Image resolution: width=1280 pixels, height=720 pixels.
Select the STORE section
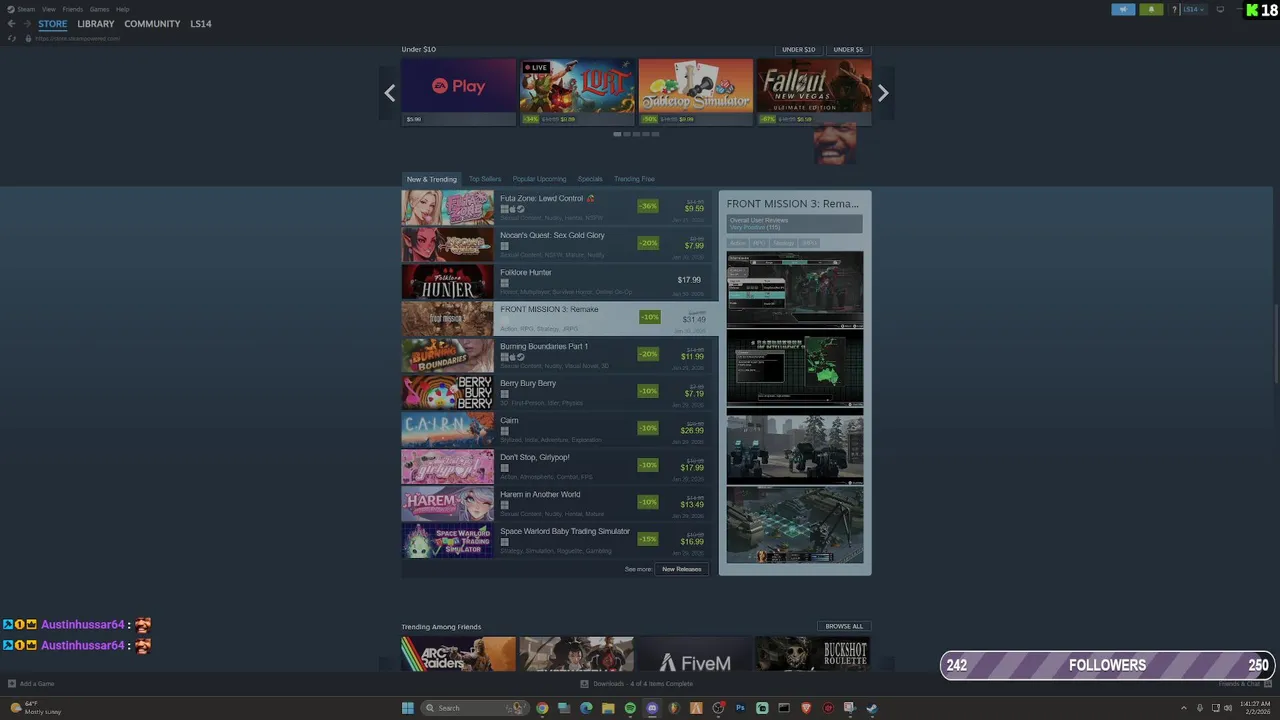click(x=53, y=24)
